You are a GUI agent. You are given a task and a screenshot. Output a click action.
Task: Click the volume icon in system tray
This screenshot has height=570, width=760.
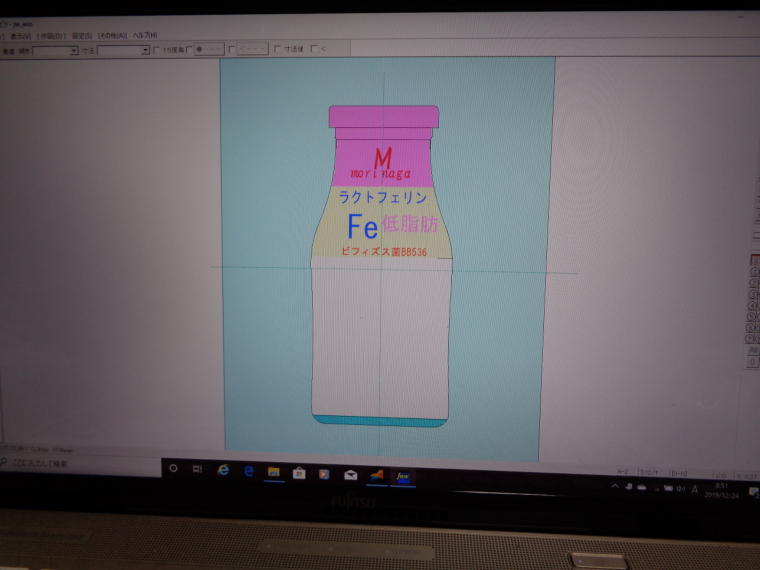pos(681,489)
